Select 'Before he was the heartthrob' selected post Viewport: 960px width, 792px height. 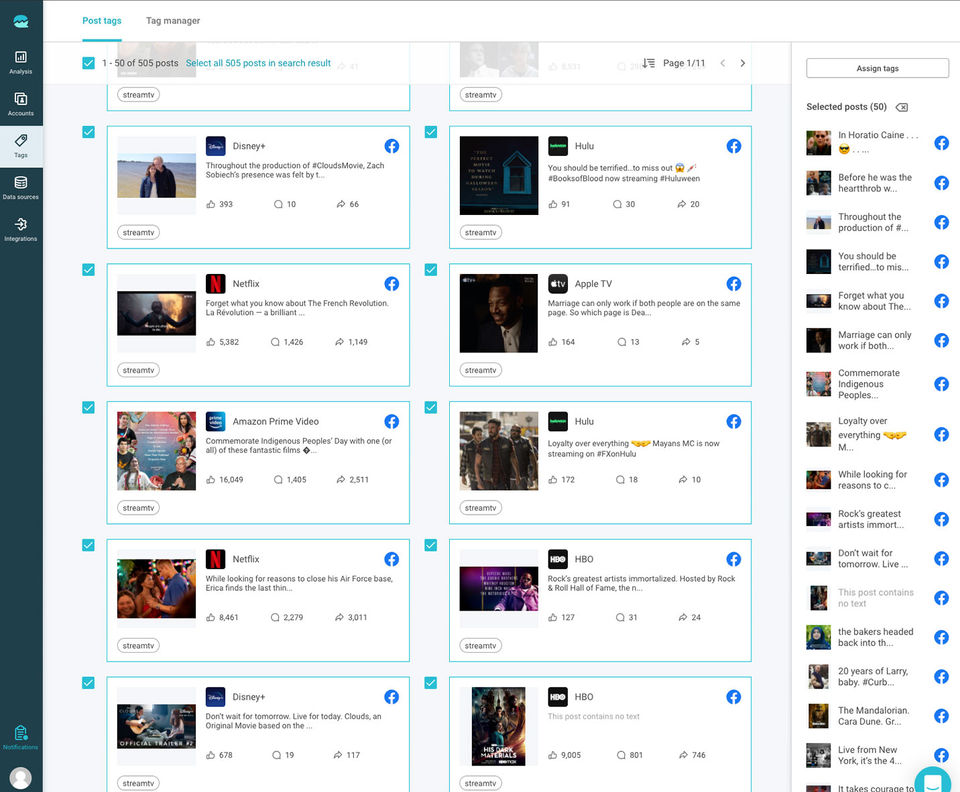click(877, 183)
